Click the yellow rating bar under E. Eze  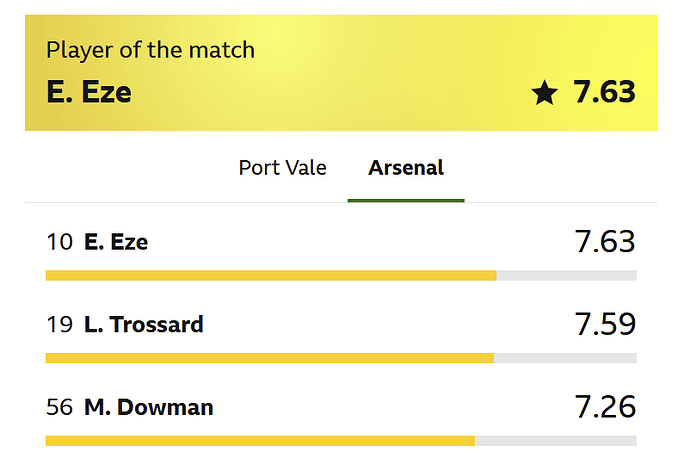(x=270, y=275)
